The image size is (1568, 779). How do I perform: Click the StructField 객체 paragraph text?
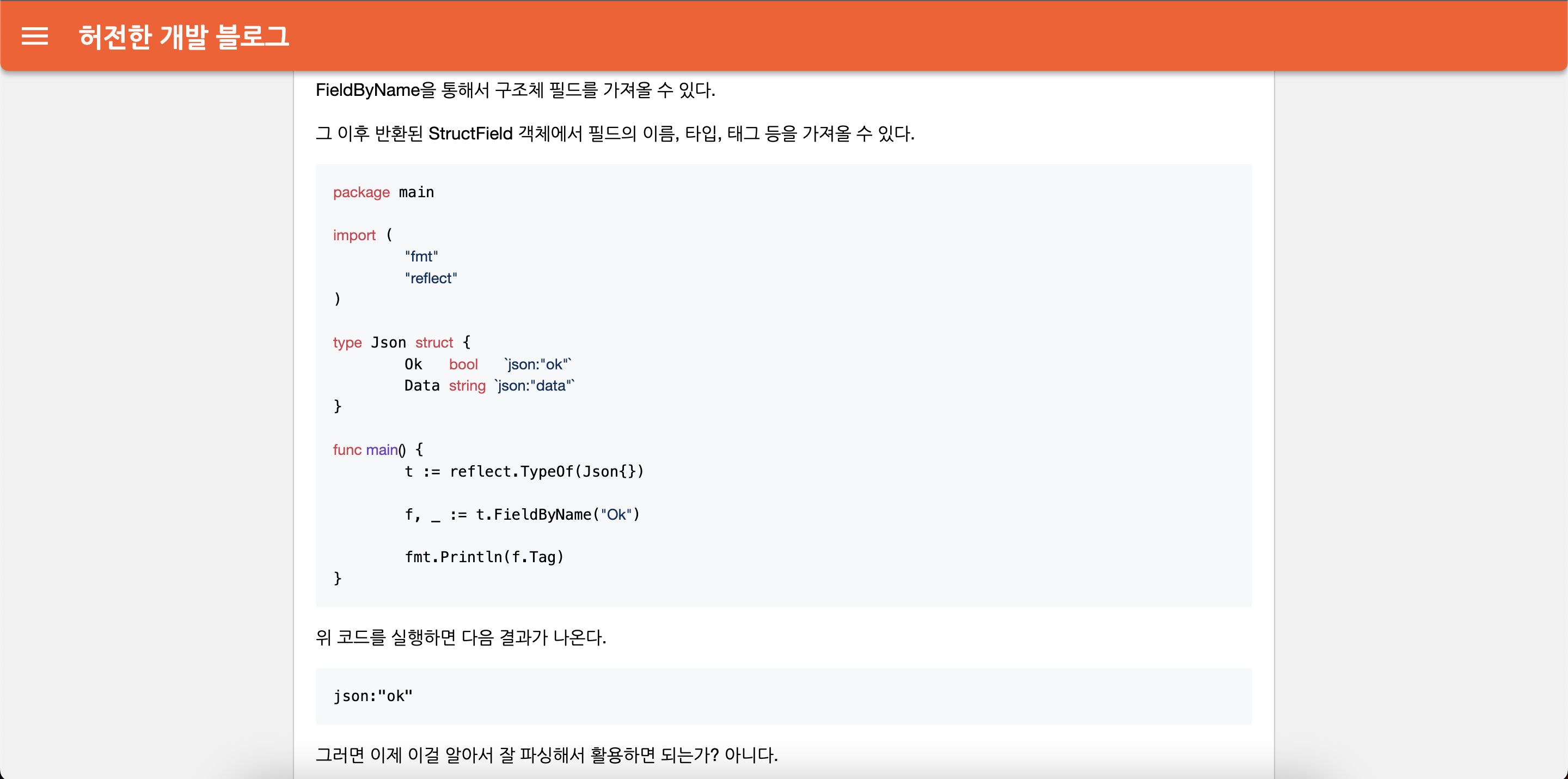(x=615, y=133)
